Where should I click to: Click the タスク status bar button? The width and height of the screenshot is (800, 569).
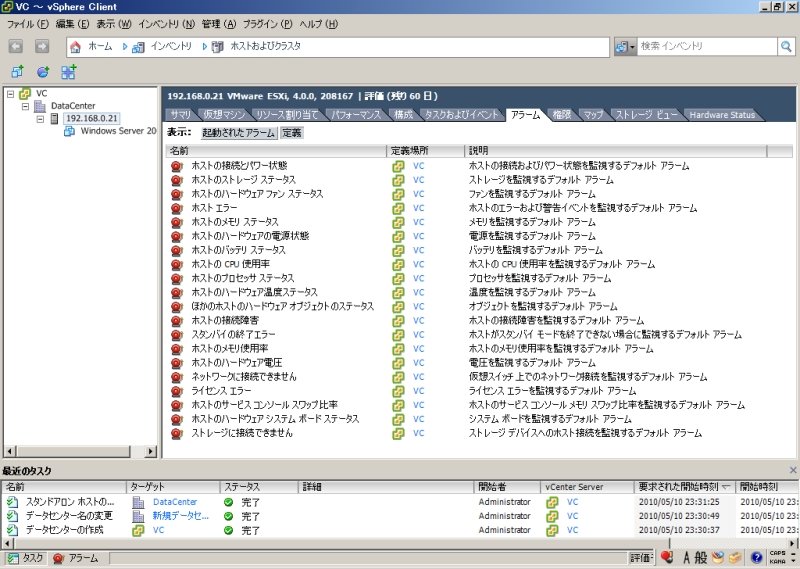(x=26, y=558)
